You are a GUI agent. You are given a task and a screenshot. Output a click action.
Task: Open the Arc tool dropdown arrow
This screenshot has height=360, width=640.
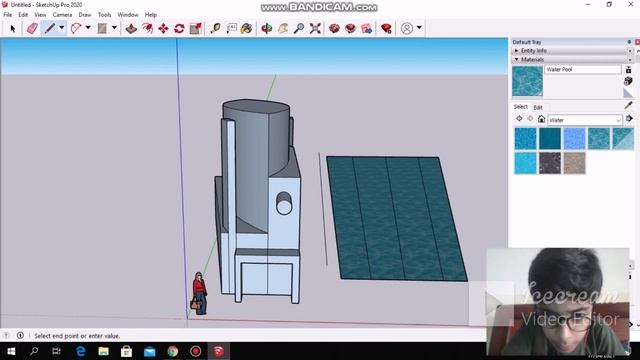tap(88, 28)
